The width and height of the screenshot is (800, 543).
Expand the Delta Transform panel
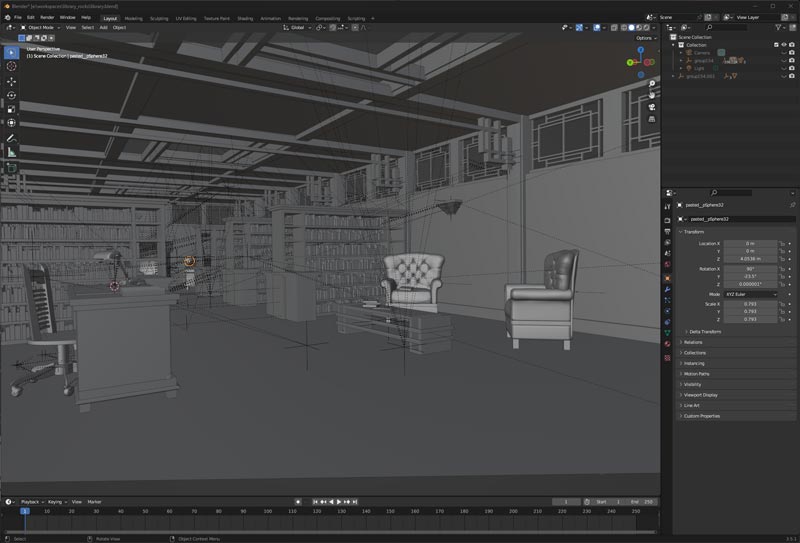(x=705, y=331)
